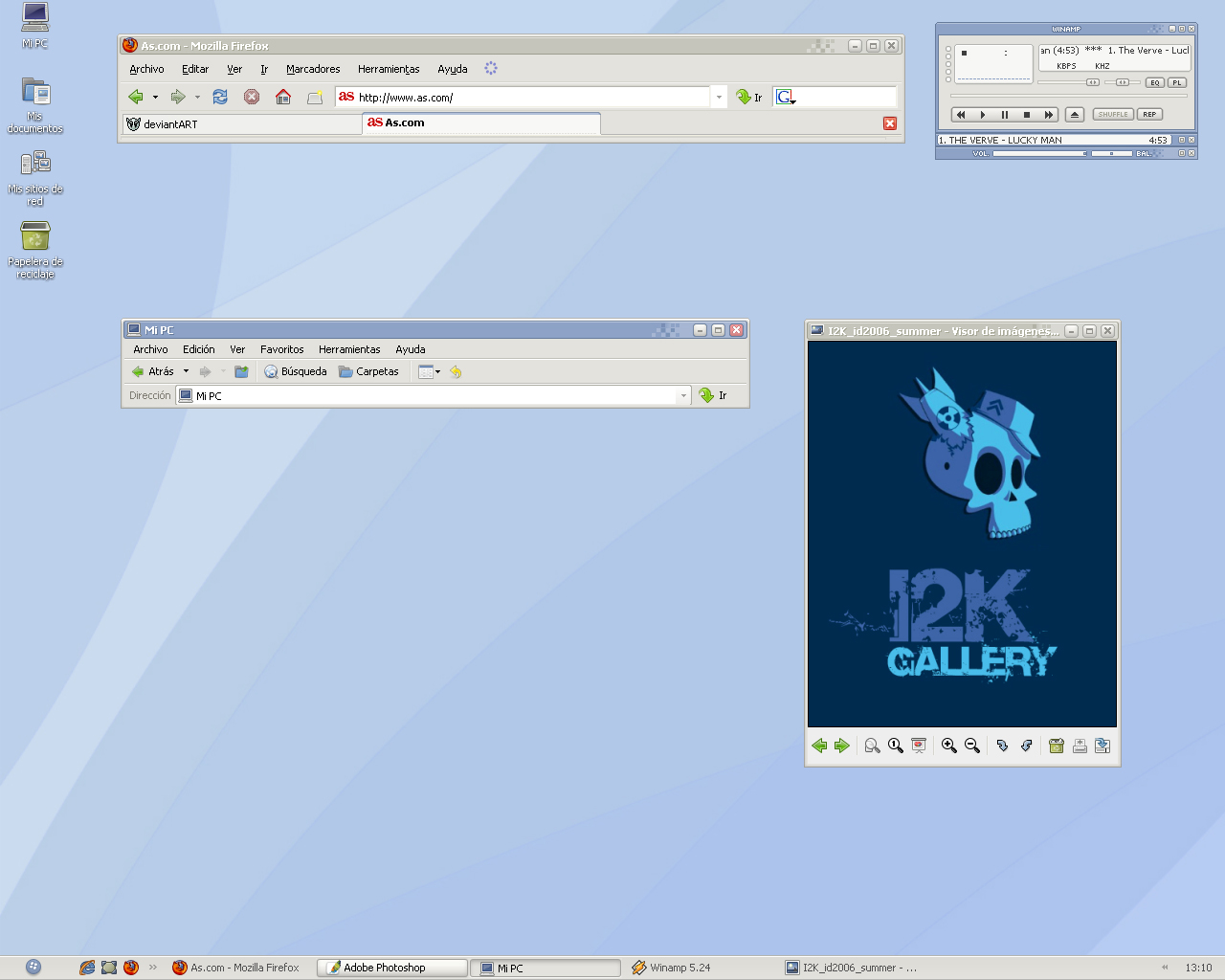Viewport: 1225px width, 980px height.
Task: Toggle REP repeat in Winamp
Action: pyautogui.click(x=1149, y=114)
